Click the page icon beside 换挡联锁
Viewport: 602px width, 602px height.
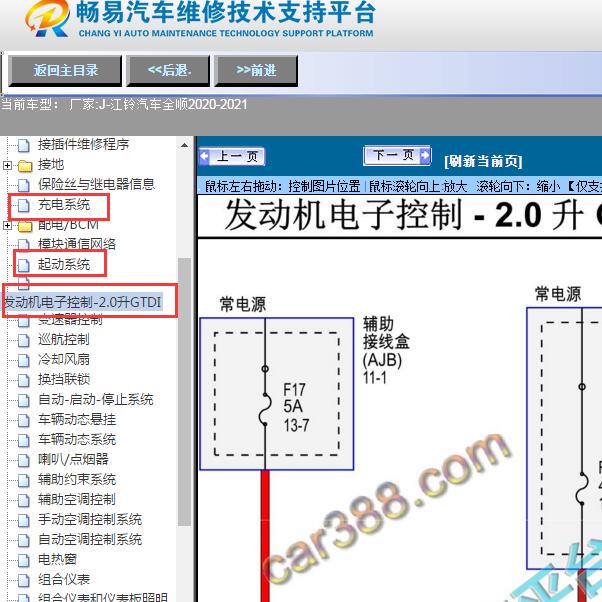click(24, 380)
